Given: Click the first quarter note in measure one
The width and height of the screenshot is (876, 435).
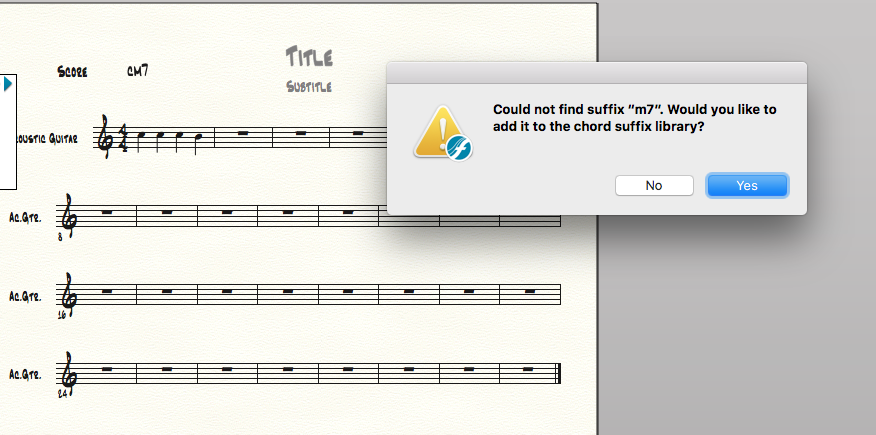Looking at the screenshot, I should coord(143,136).
